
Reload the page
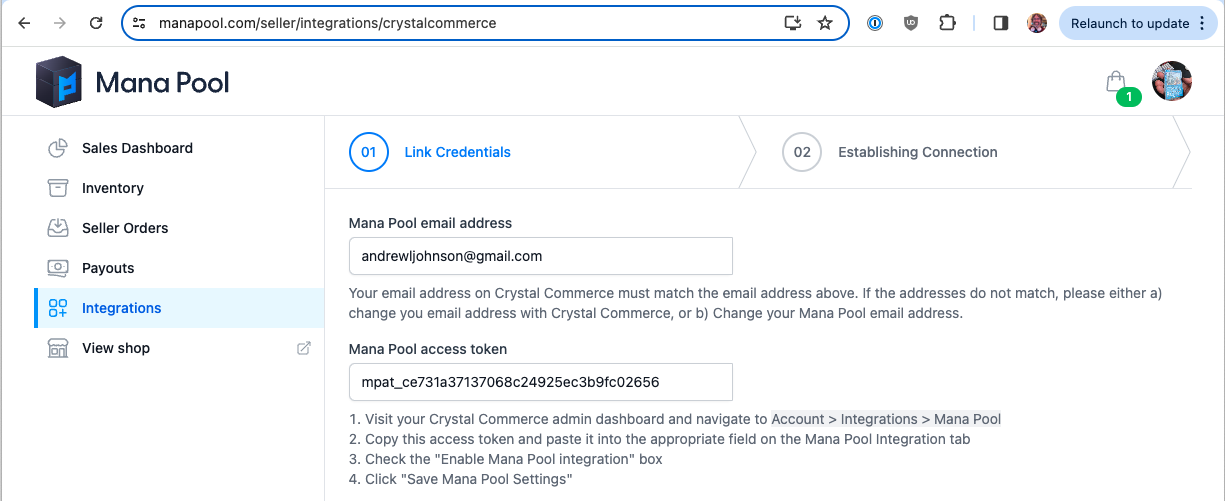click(x=96, y=23)
